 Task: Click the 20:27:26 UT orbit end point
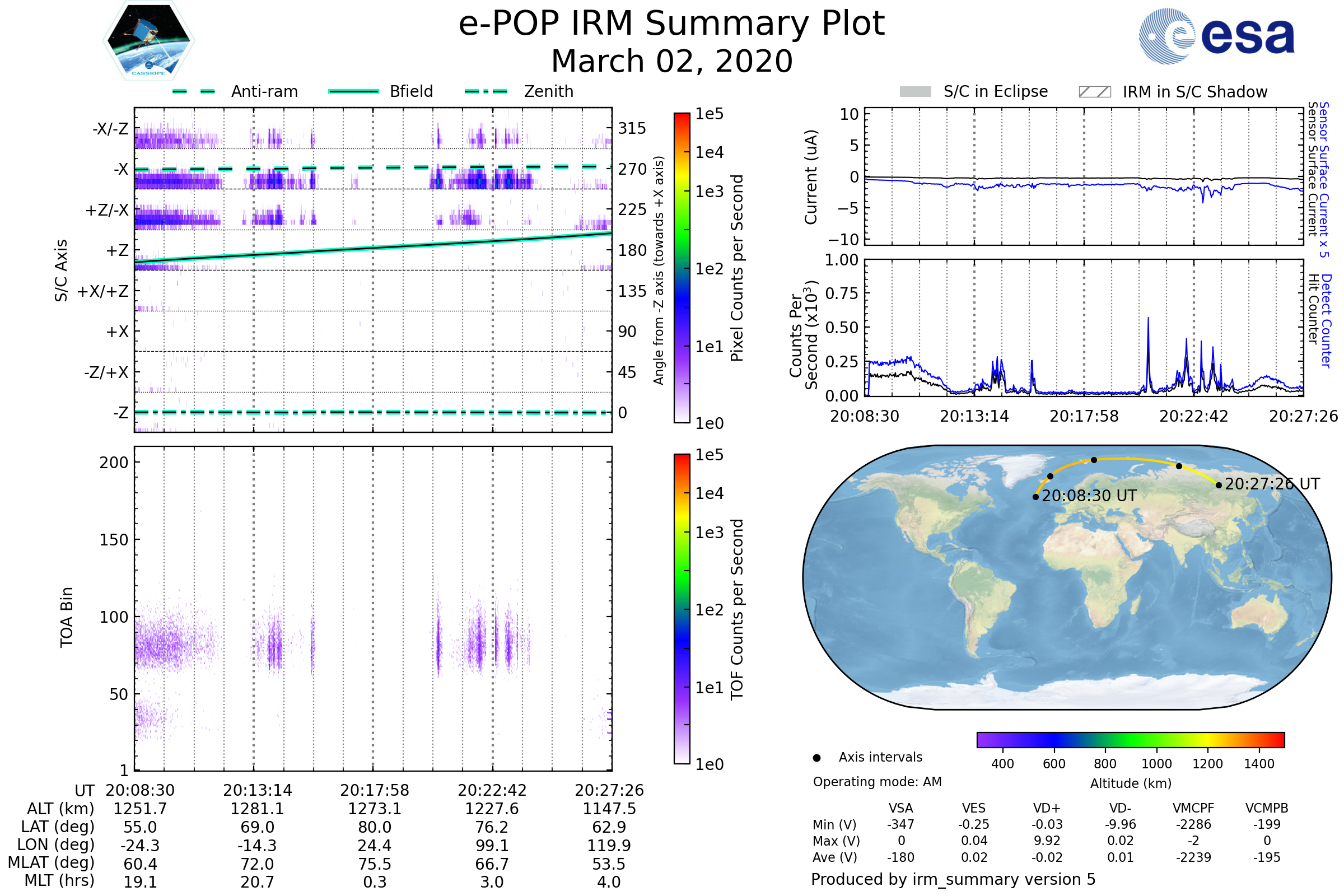pyautogui.click(x=1219, y=485)
